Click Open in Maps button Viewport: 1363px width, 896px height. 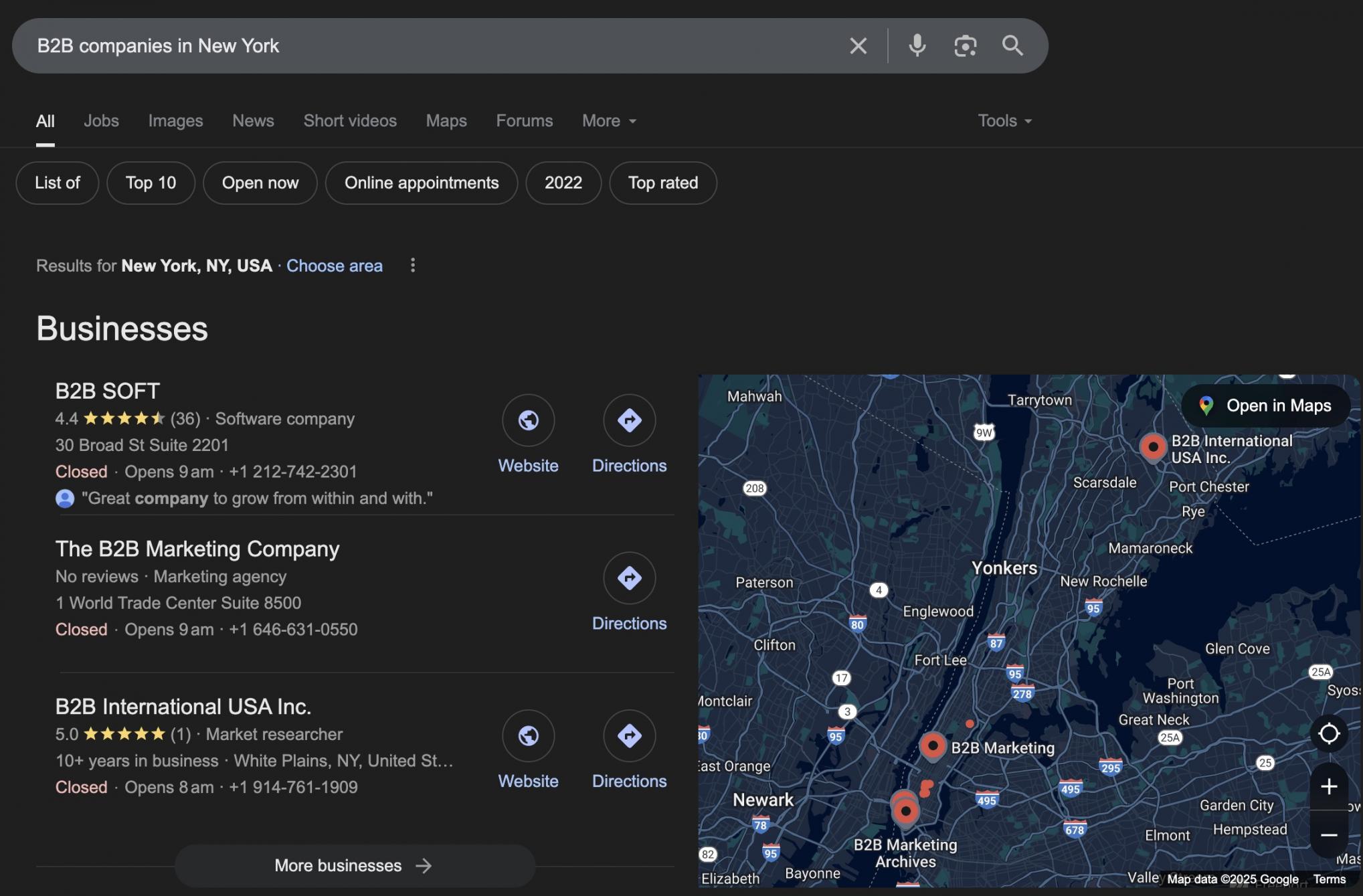tap(1267, 406)
